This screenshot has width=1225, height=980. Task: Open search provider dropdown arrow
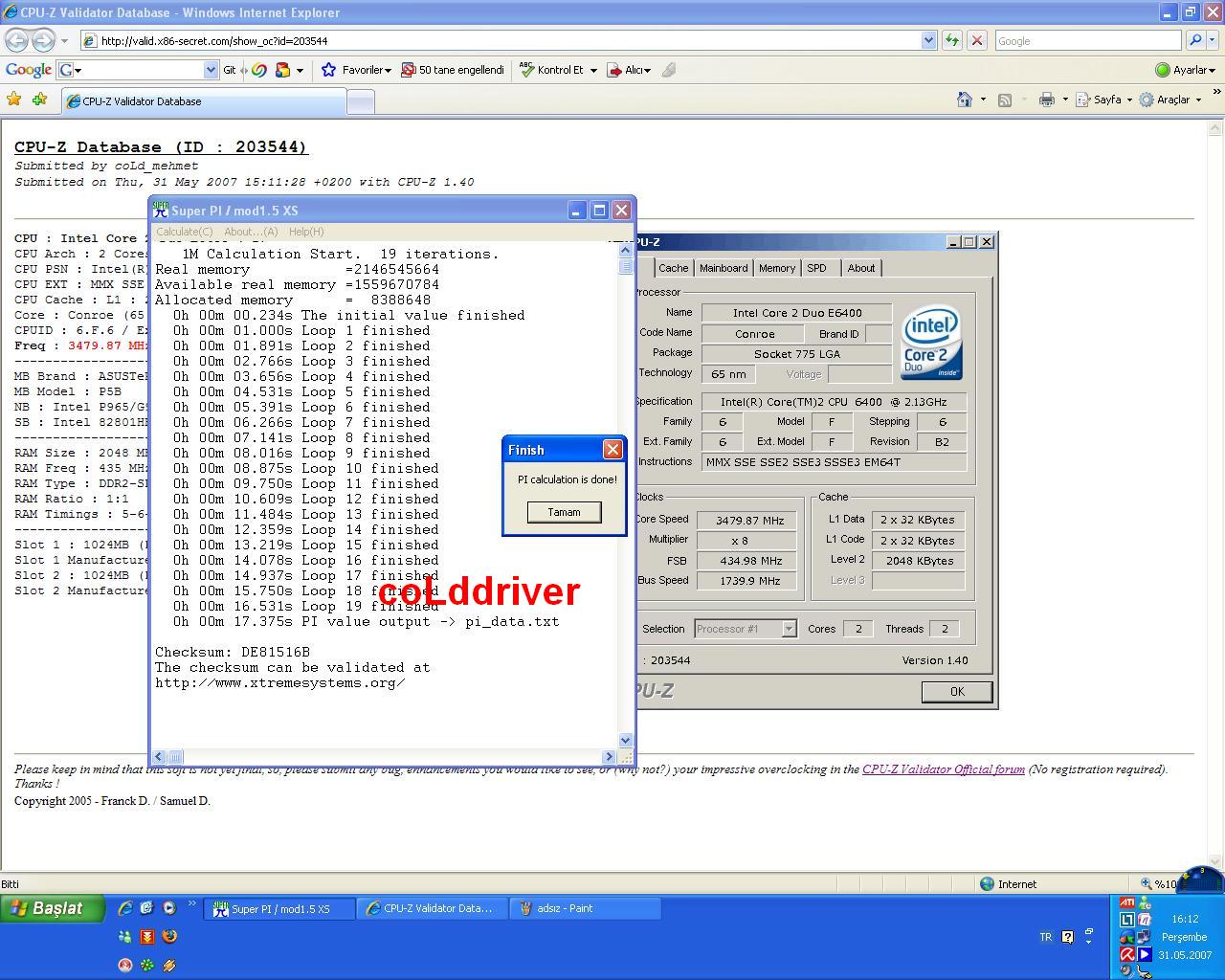coord(1213,40)
